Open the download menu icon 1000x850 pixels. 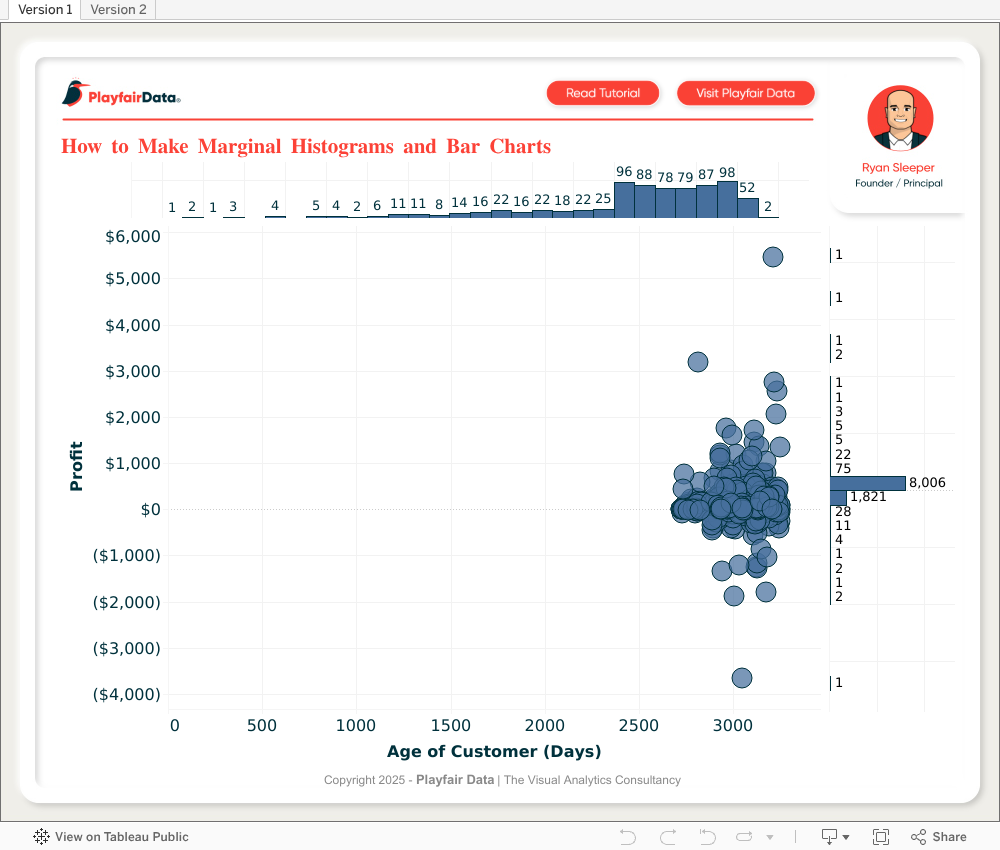click(834, 837)
